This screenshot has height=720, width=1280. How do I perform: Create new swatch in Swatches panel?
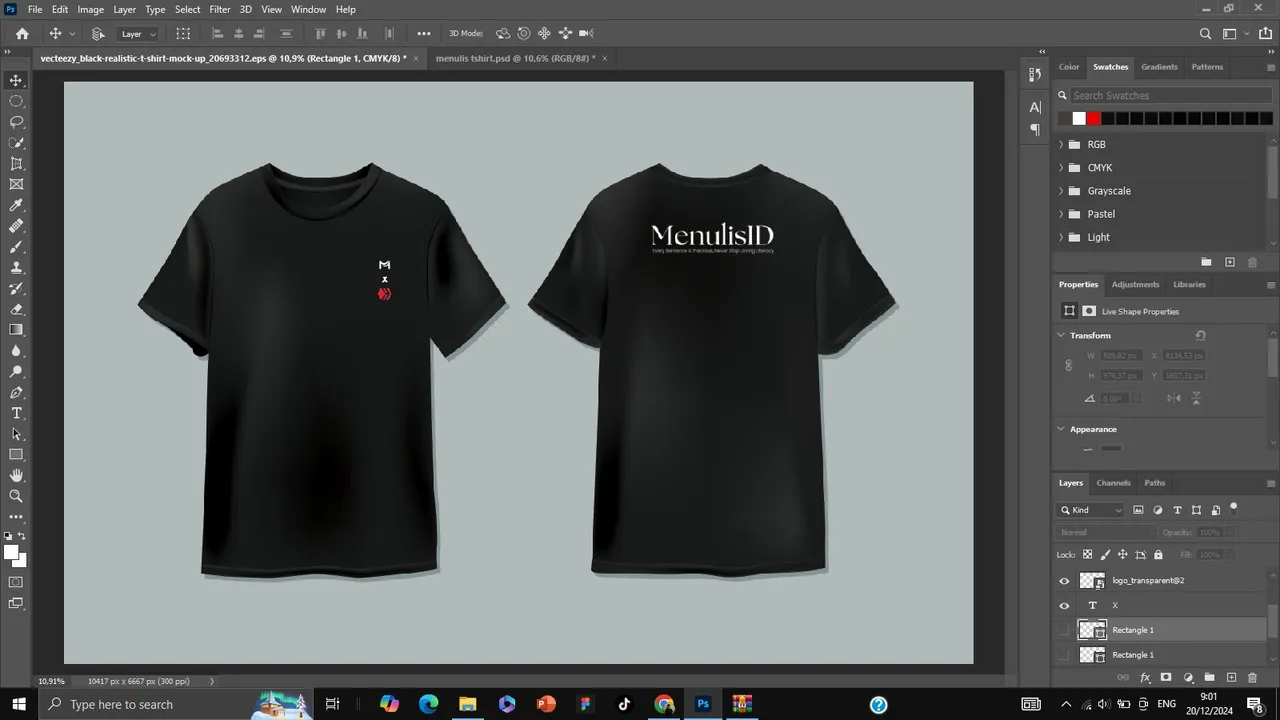tap(1230, 262)
